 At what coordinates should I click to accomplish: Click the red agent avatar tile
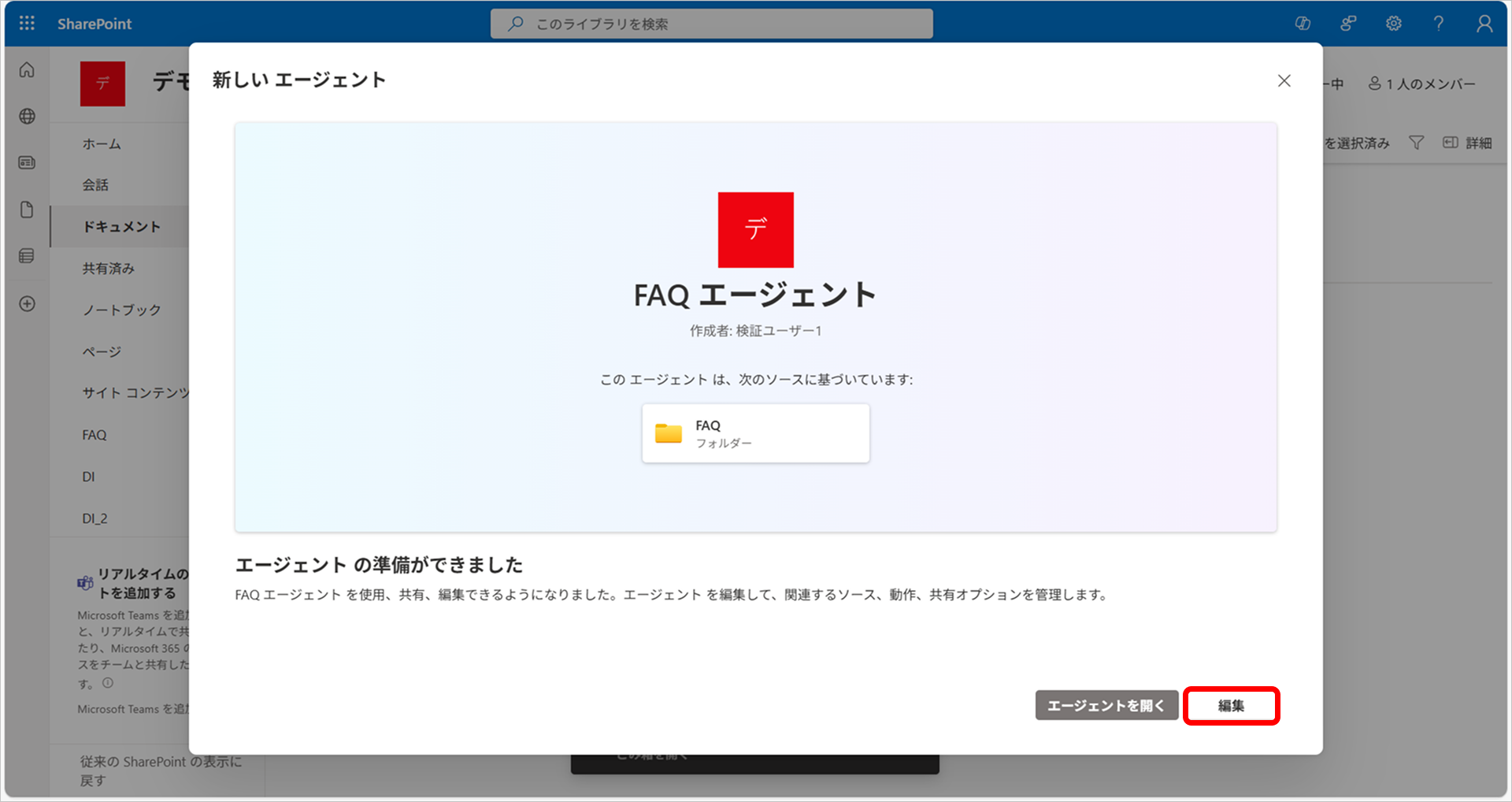(x=755, y=230)
